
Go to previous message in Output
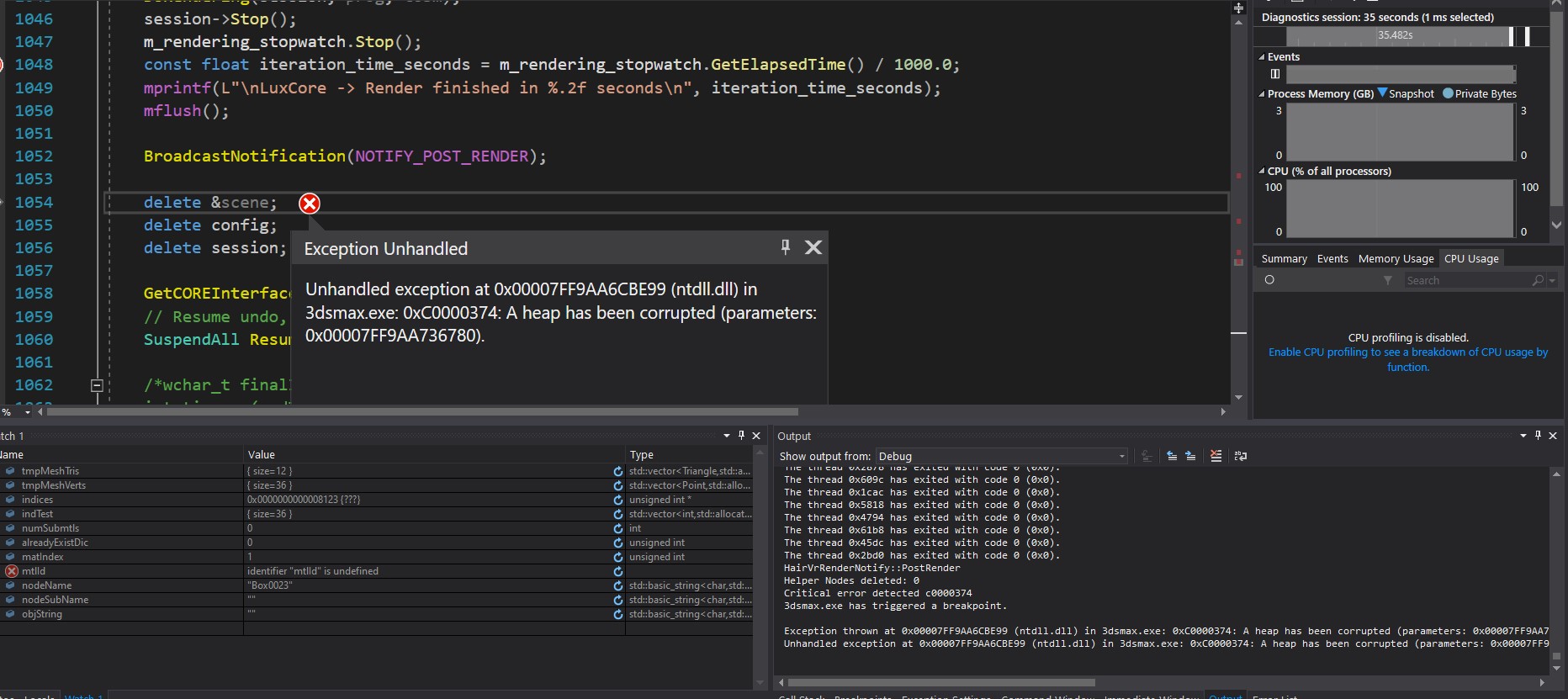point(1172,456)
